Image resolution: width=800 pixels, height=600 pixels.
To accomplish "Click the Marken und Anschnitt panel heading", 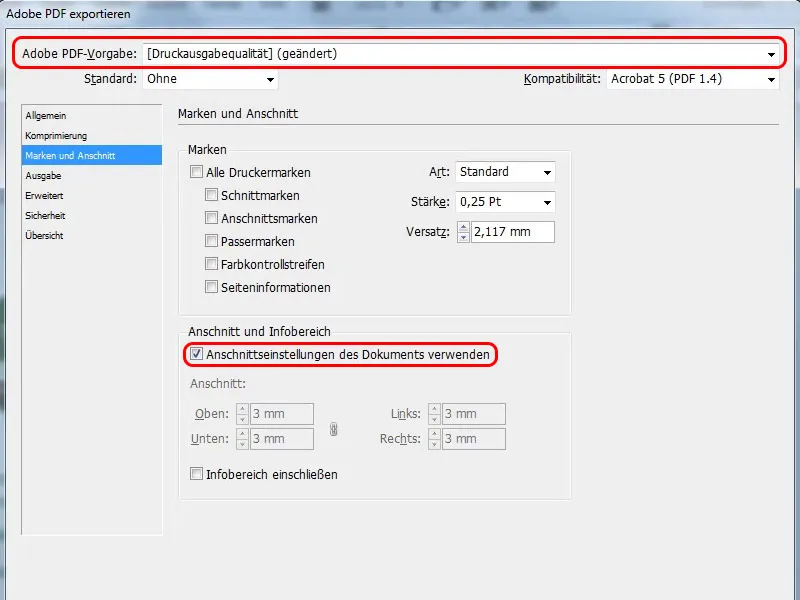I will (238, 113).
